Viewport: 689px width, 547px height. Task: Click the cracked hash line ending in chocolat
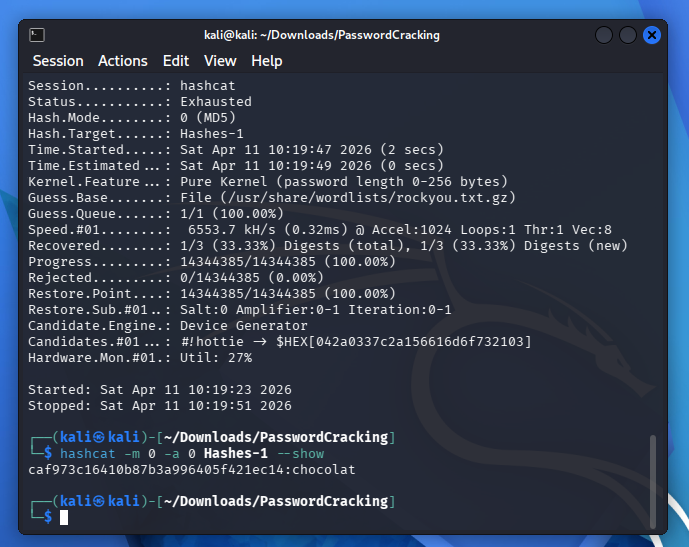pos(192,470)
